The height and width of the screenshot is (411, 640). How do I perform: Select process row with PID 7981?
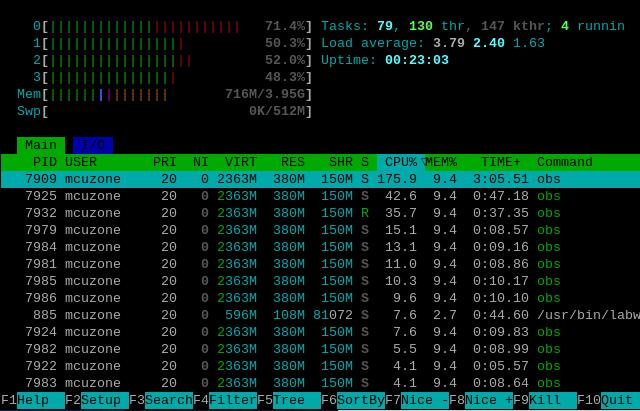click(x=320, y=264)
